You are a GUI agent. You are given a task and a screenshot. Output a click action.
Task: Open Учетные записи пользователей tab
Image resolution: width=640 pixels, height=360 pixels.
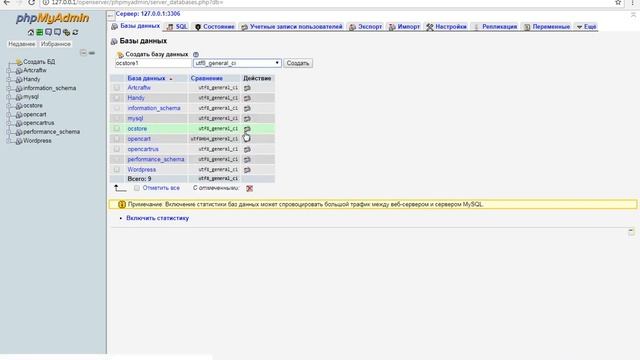click(x=291, y=27)
